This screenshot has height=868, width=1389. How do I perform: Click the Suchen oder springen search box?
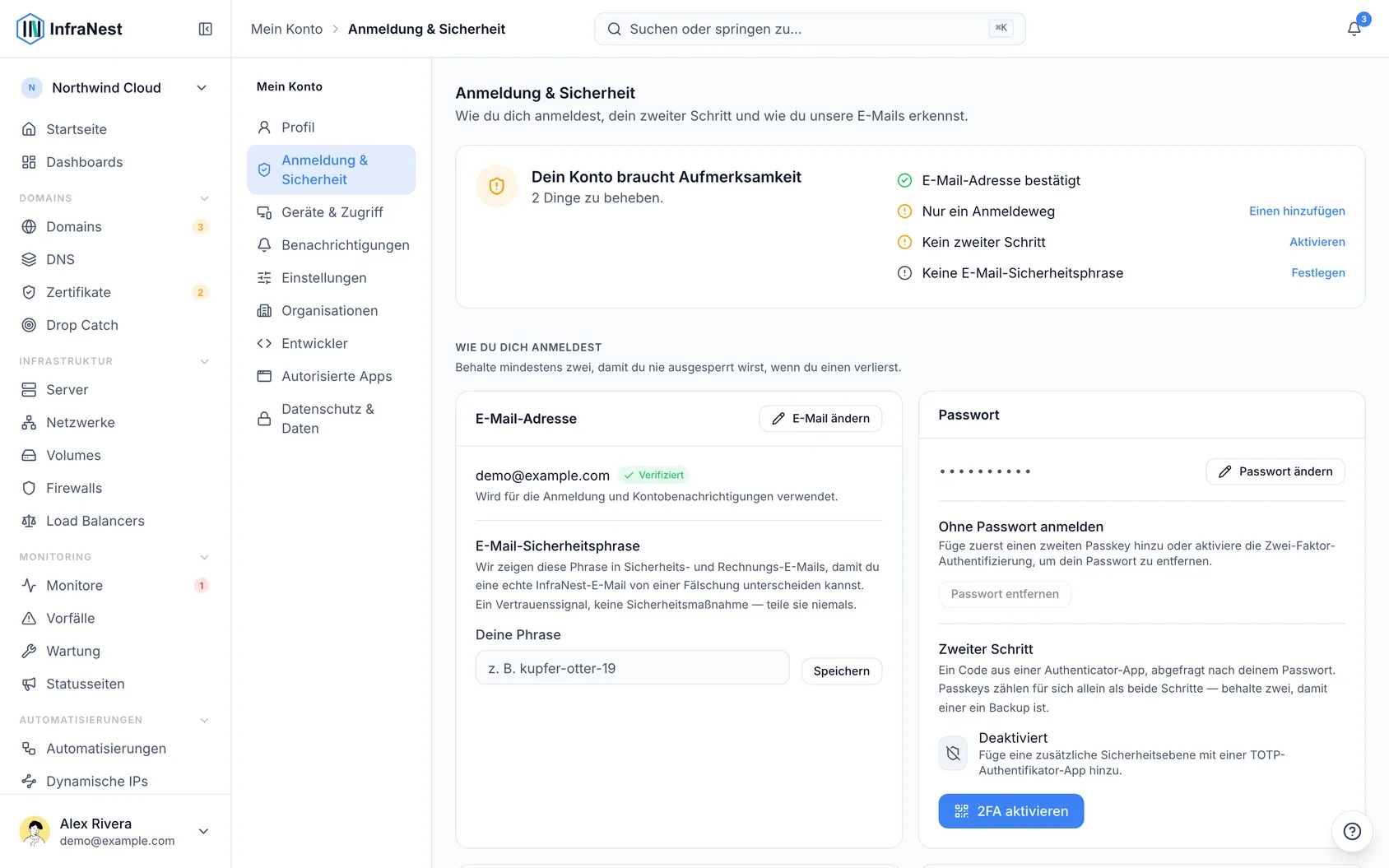(810, 29)
